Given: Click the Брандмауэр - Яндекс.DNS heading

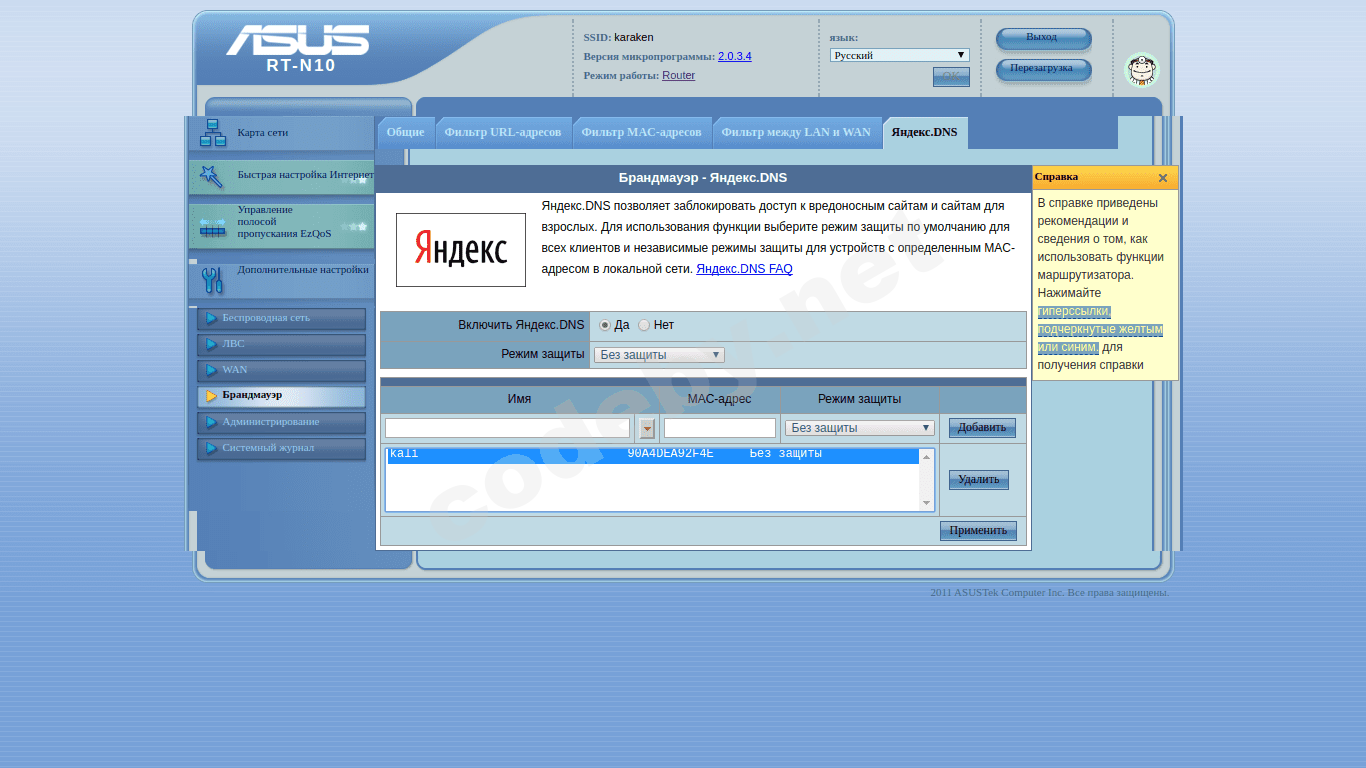Looking at the screenshot, I should 703,178.
